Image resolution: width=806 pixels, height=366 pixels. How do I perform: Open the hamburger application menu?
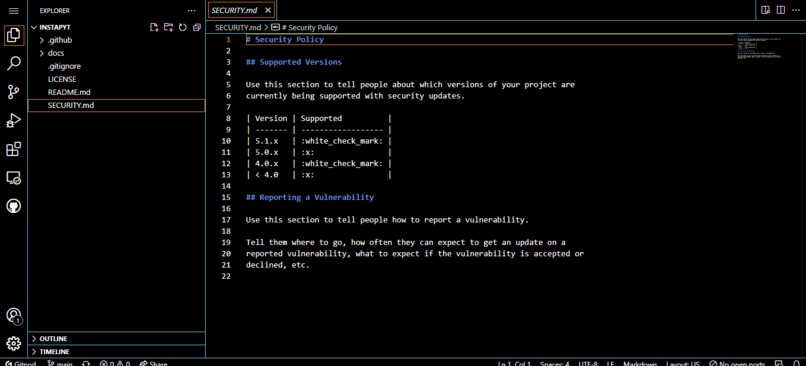(x=13, y=10)
